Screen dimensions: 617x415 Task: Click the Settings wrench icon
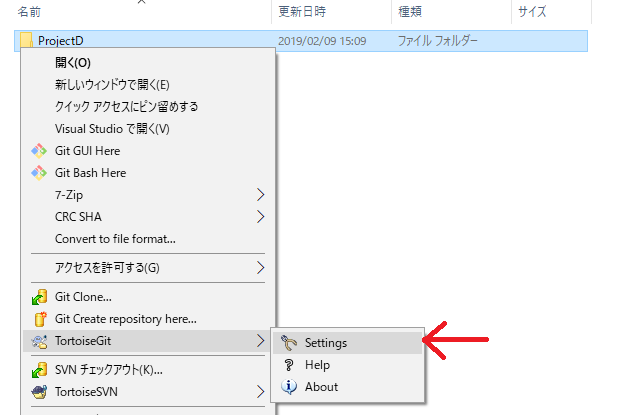tap(289, 343)
